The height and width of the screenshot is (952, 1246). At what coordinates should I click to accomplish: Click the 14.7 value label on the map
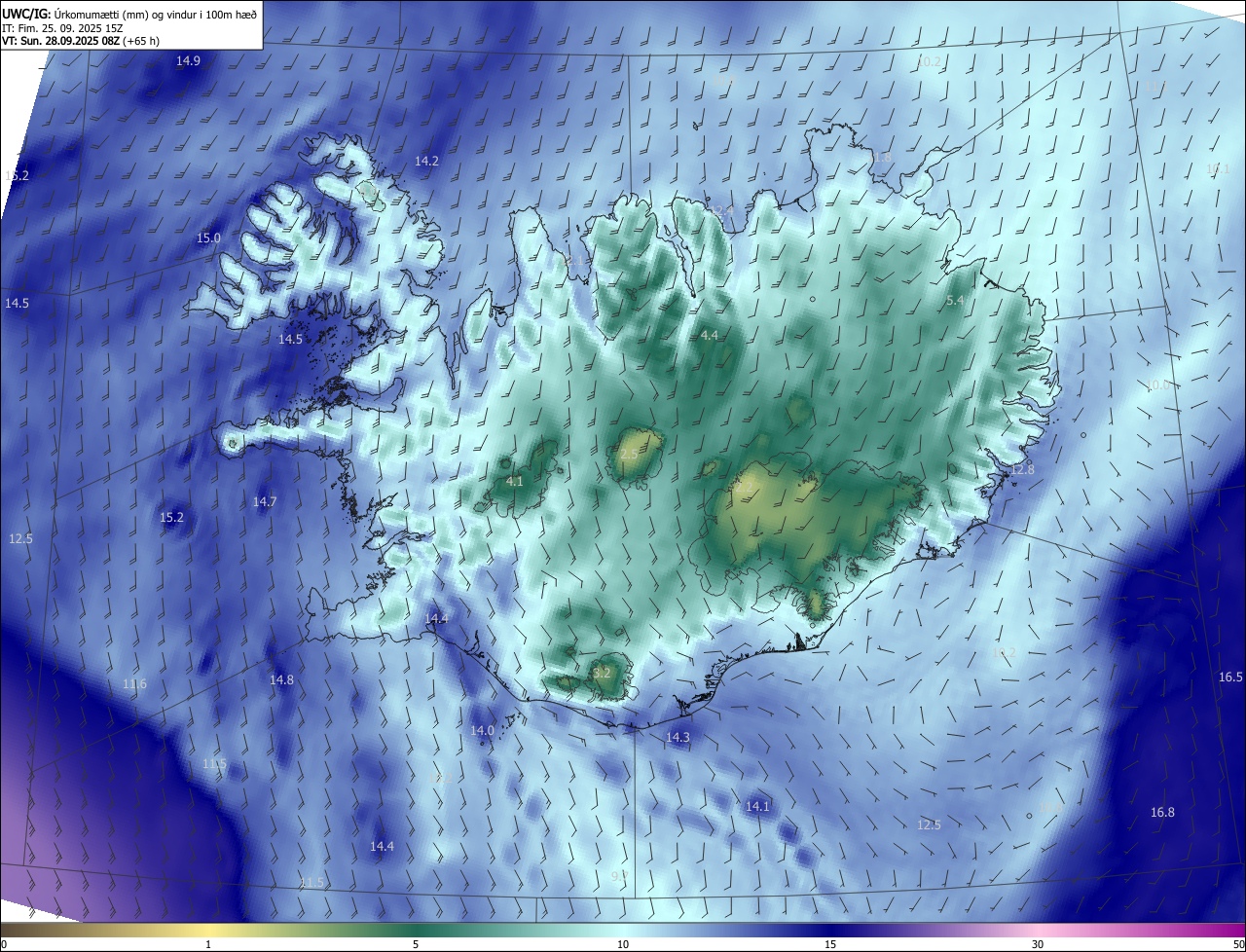(x=265, y=502)
